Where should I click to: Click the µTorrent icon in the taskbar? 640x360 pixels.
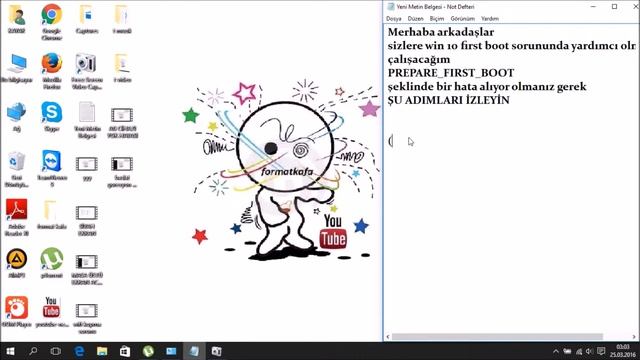(x=148, y=351)
